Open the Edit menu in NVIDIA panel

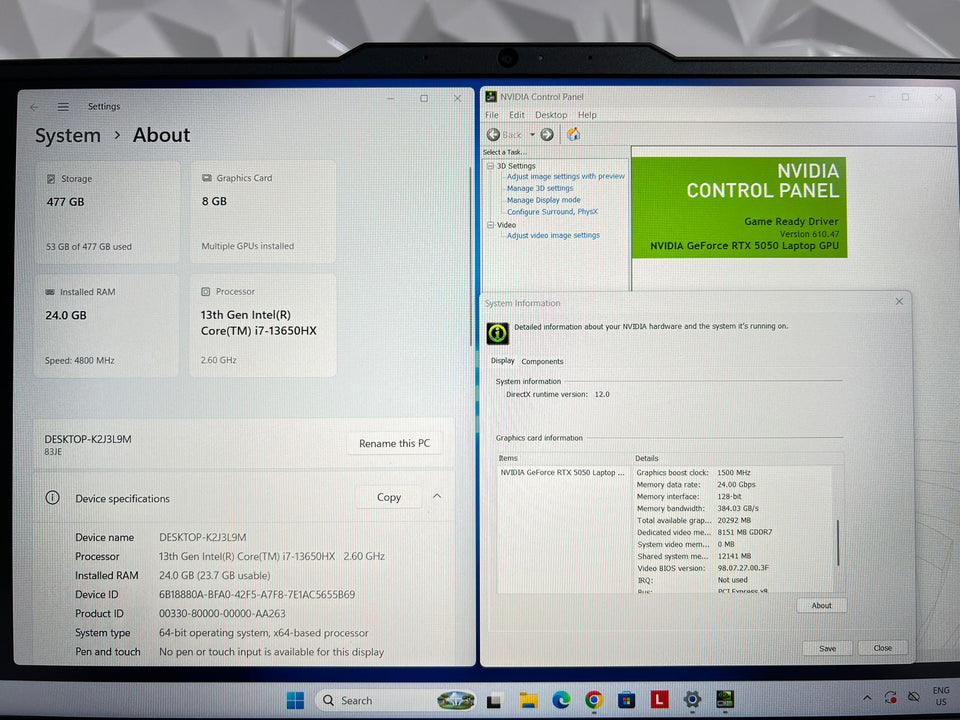(x=517, y=114)
